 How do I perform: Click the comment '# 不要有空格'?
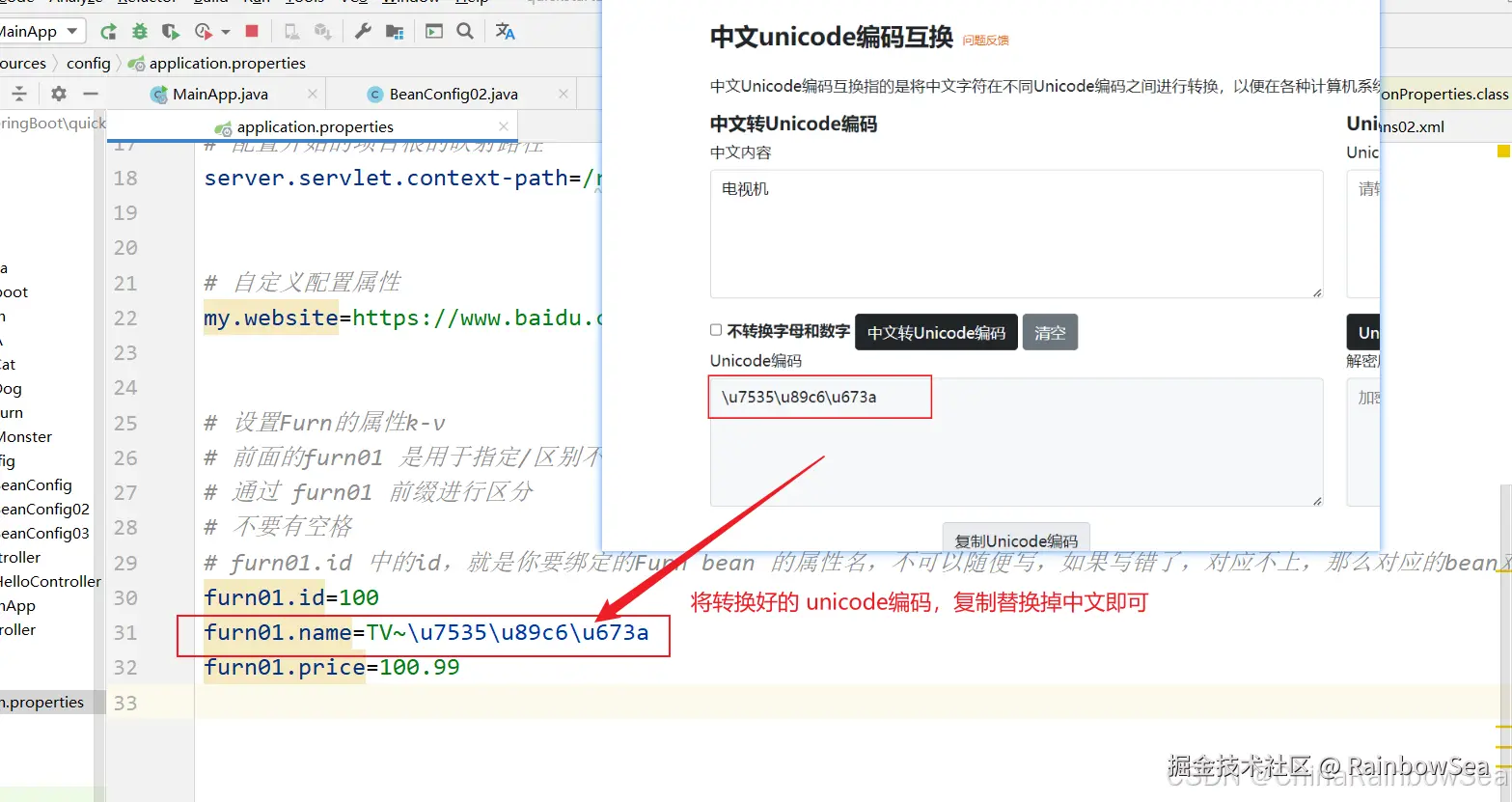279,526
